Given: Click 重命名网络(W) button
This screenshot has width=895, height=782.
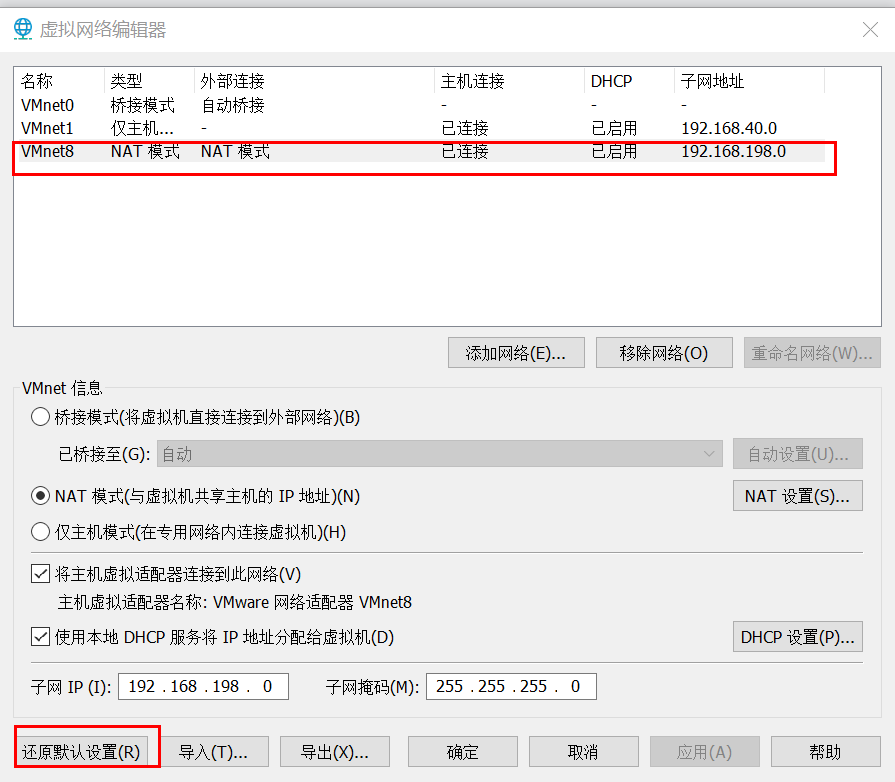Looking at the screenshot, I should (812, 353).
